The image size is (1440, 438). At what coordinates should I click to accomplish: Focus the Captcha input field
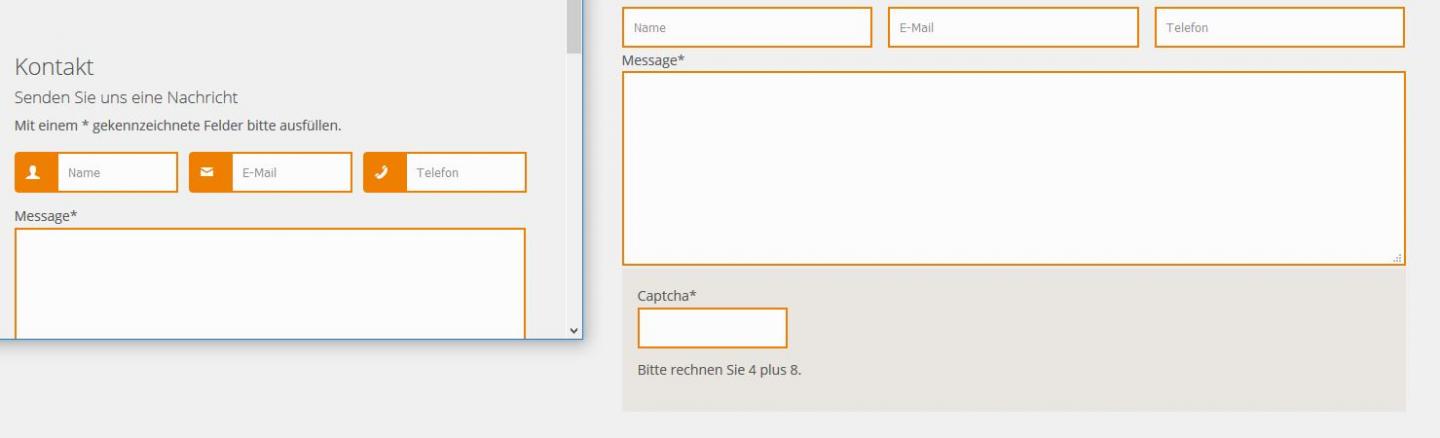[712, 328]
